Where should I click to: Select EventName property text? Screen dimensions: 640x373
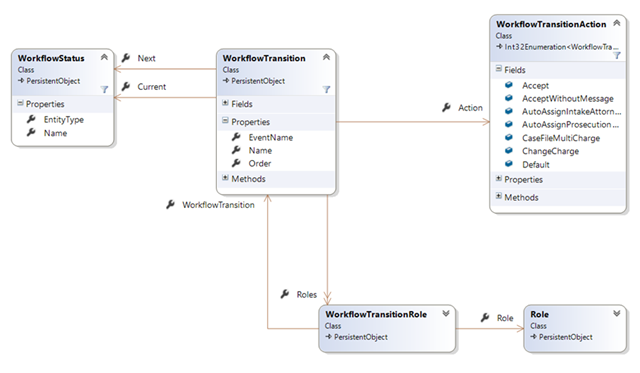tap(271, 138)
